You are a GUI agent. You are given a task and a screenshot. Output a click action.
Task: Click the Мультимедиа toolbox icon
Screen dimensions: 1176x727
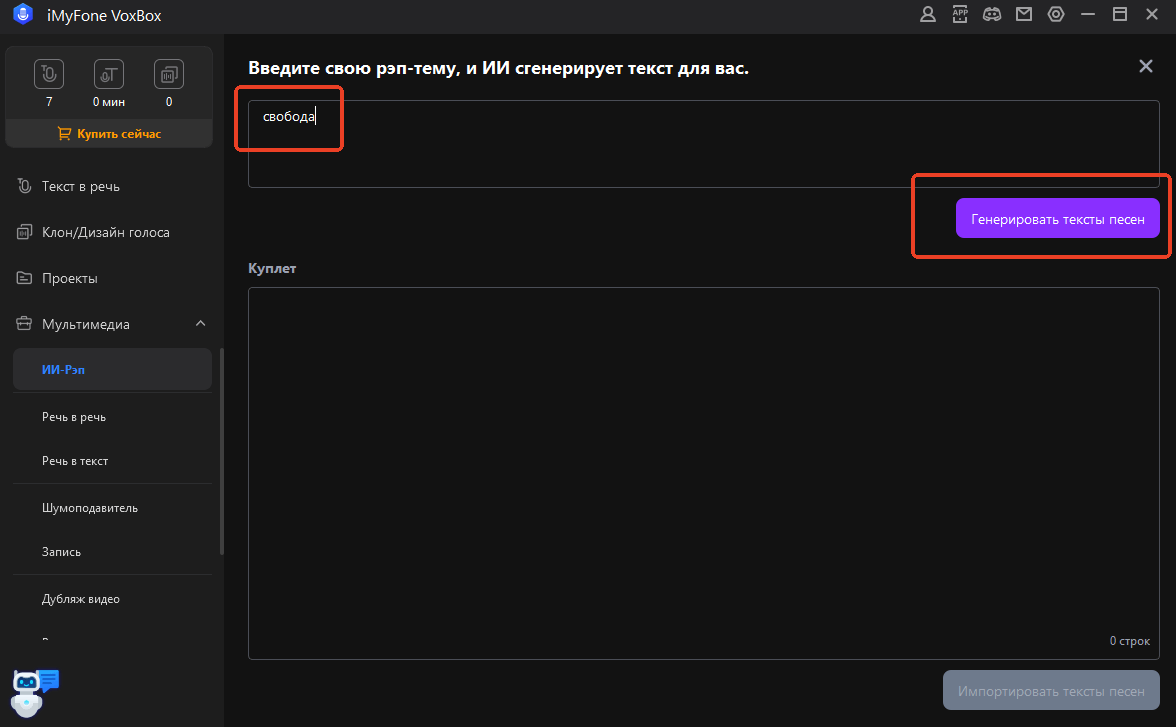coord(25,324)
